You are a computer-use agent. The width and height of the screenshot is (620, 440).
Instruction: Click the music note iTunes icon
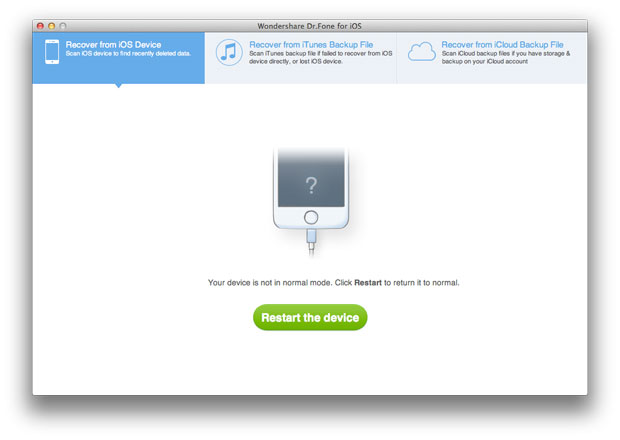[x=229, y=52]
